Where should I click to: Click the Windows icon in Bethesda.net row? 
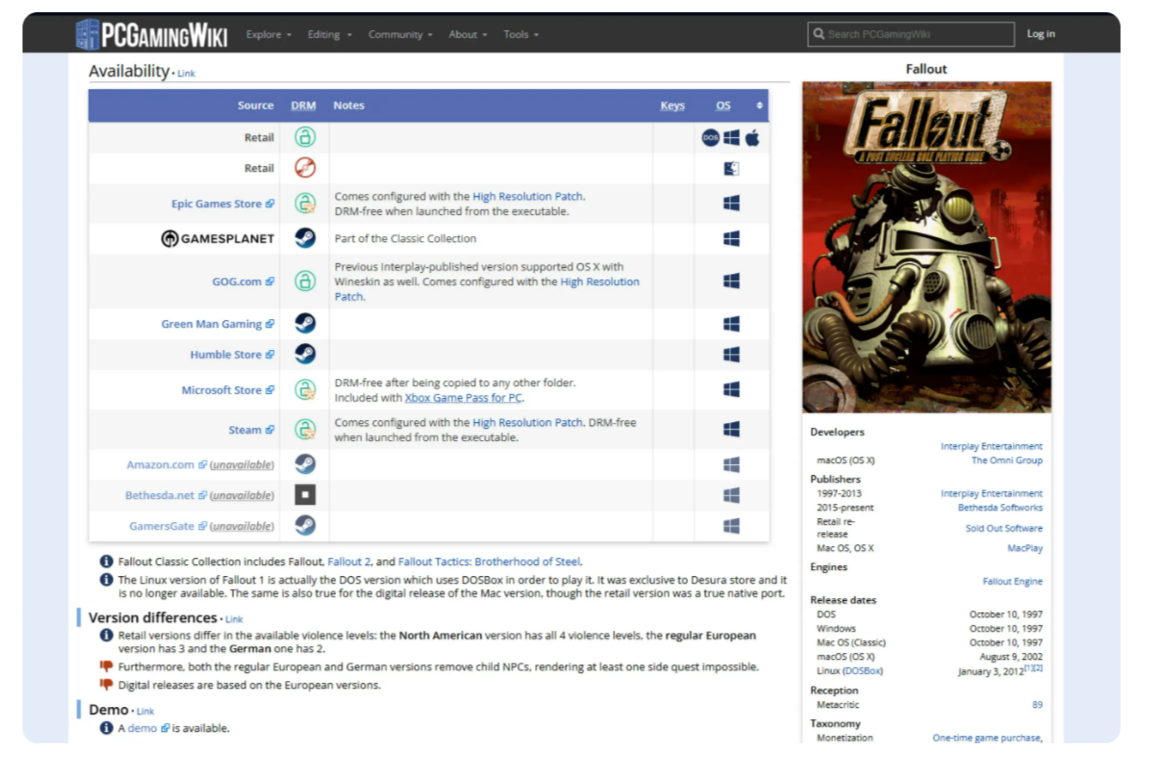tap(731, 495)
